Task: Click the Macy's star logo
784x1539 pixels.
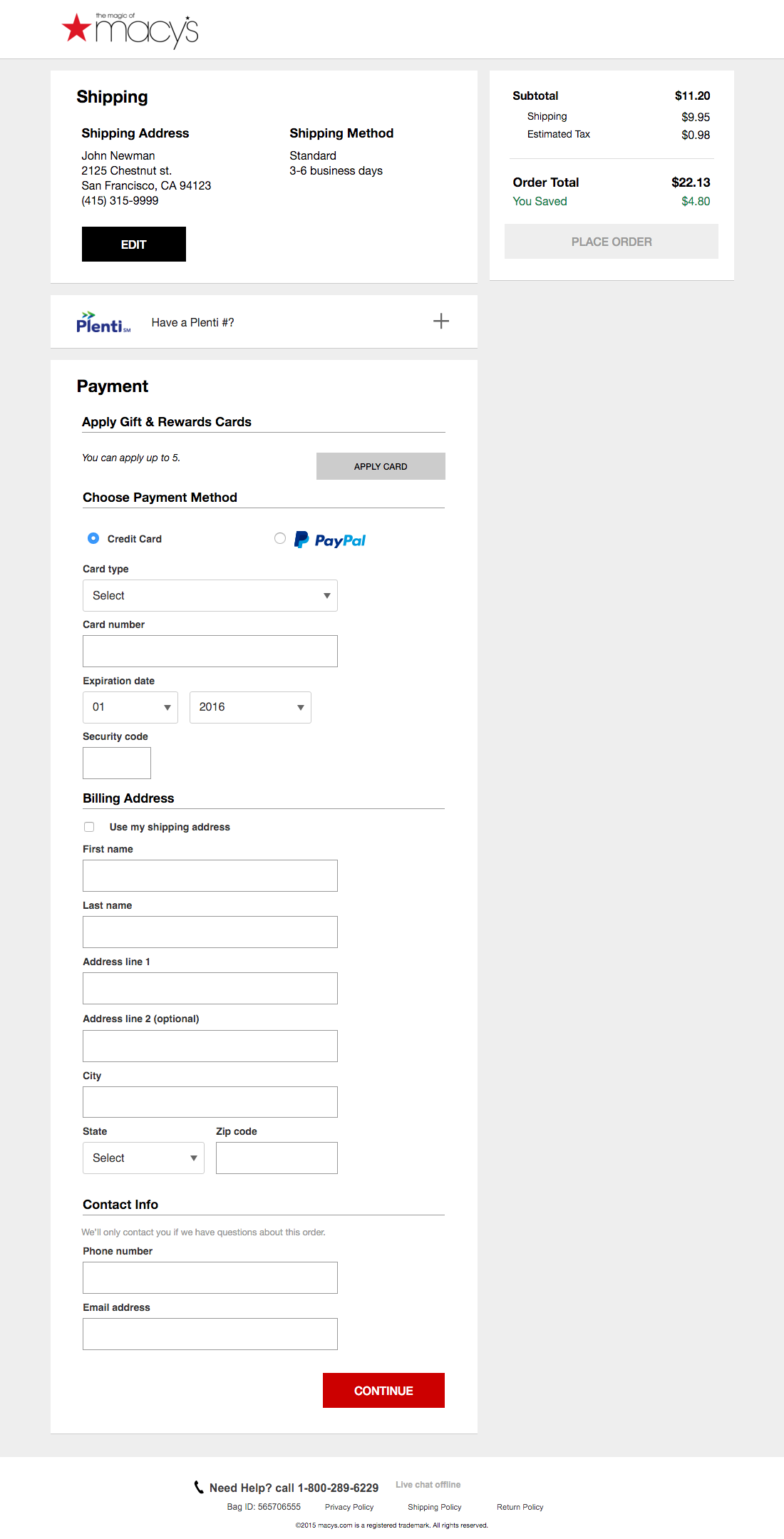Action: tap(77, 29)
